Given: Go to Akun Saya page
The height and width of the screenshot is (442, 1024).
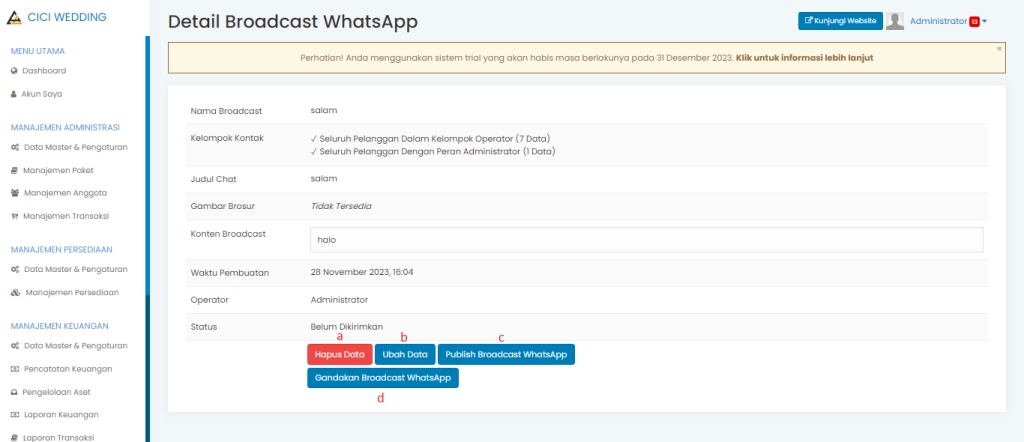Looking at the screenshot, I should click(x=44, y=94).
